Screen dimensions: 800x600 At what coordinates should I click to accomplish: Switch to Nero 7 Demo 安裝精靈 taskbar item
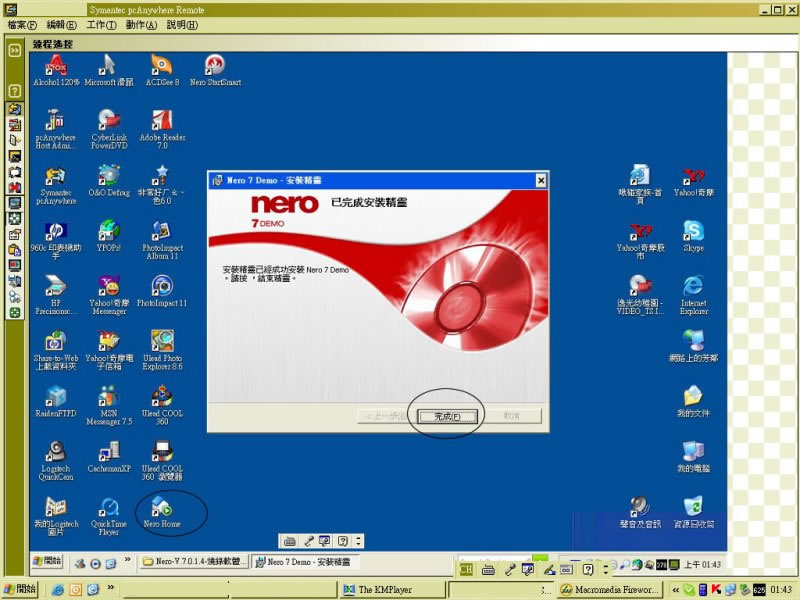(305, 562)
